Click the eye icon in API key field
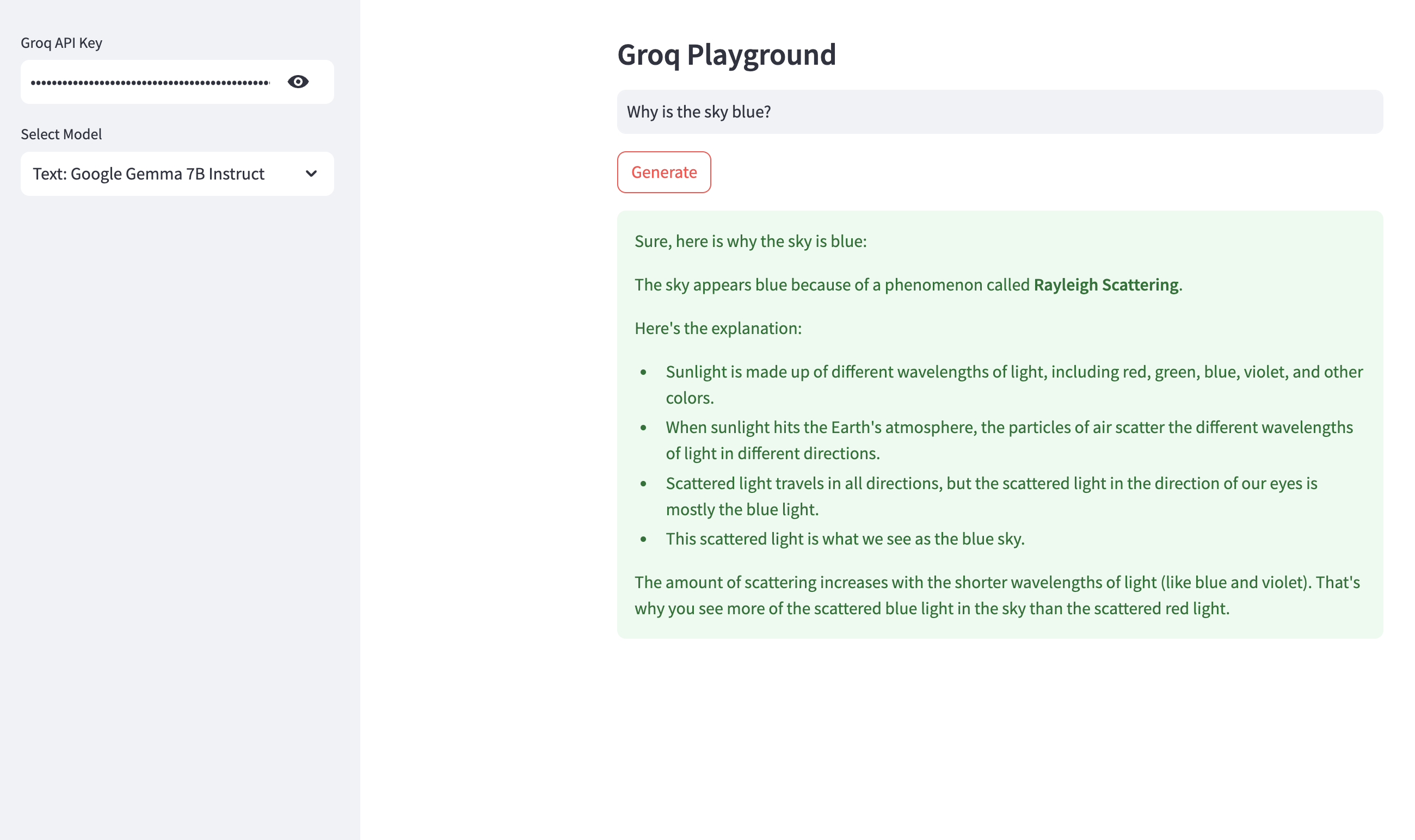The width and height of the screenshot is (1415, 840). 298,82
